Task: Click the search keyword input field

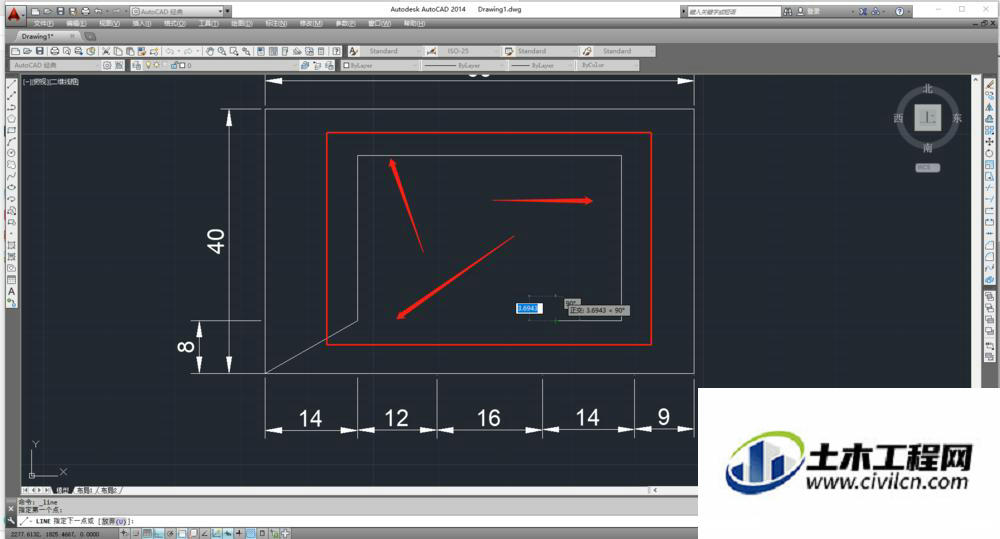Action: point(733,11)
